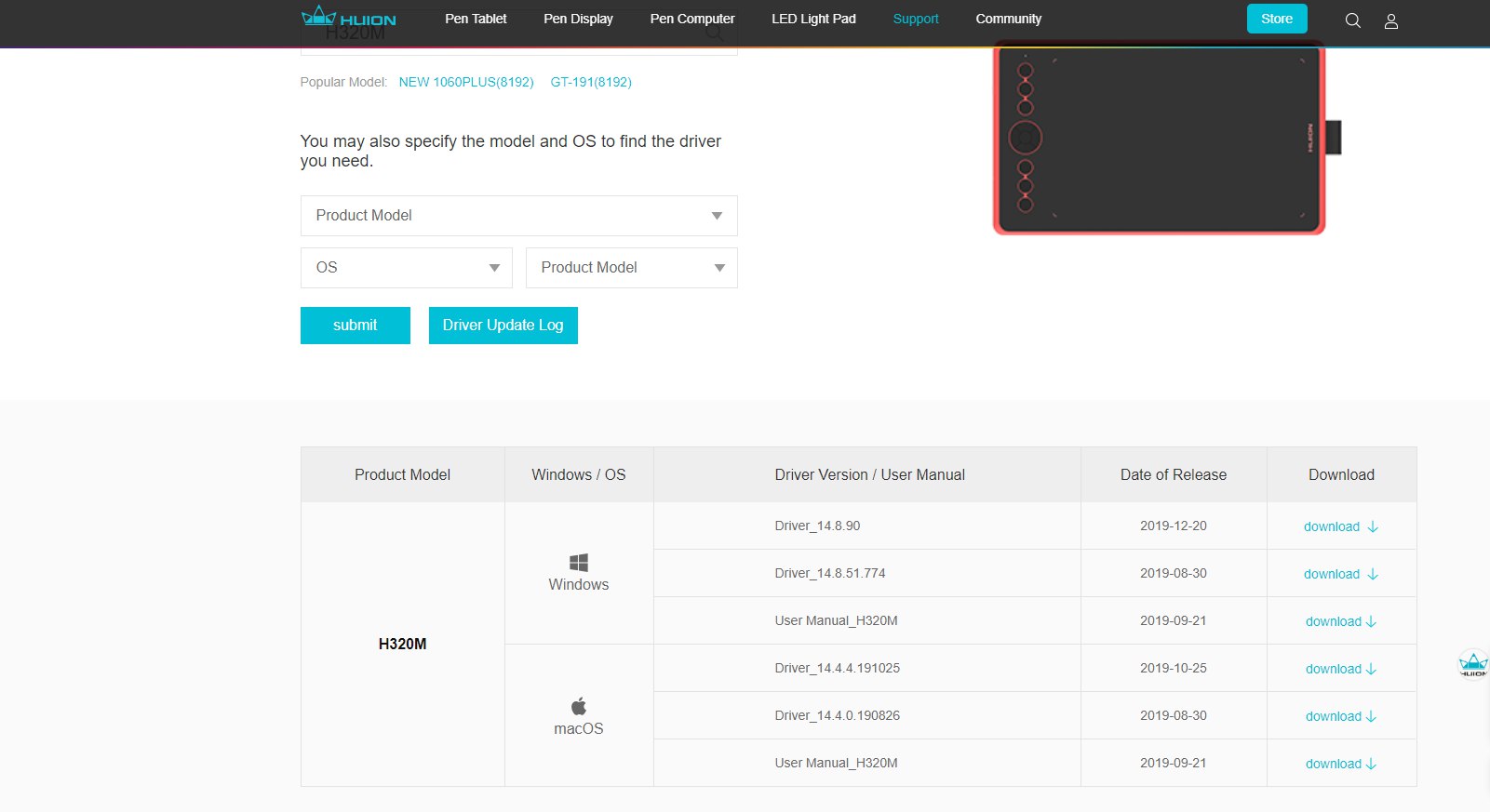Select popular model NEW 1060PLUS(8192)
The width and height of the screenshot is (1490, 812).
[466, 82]
